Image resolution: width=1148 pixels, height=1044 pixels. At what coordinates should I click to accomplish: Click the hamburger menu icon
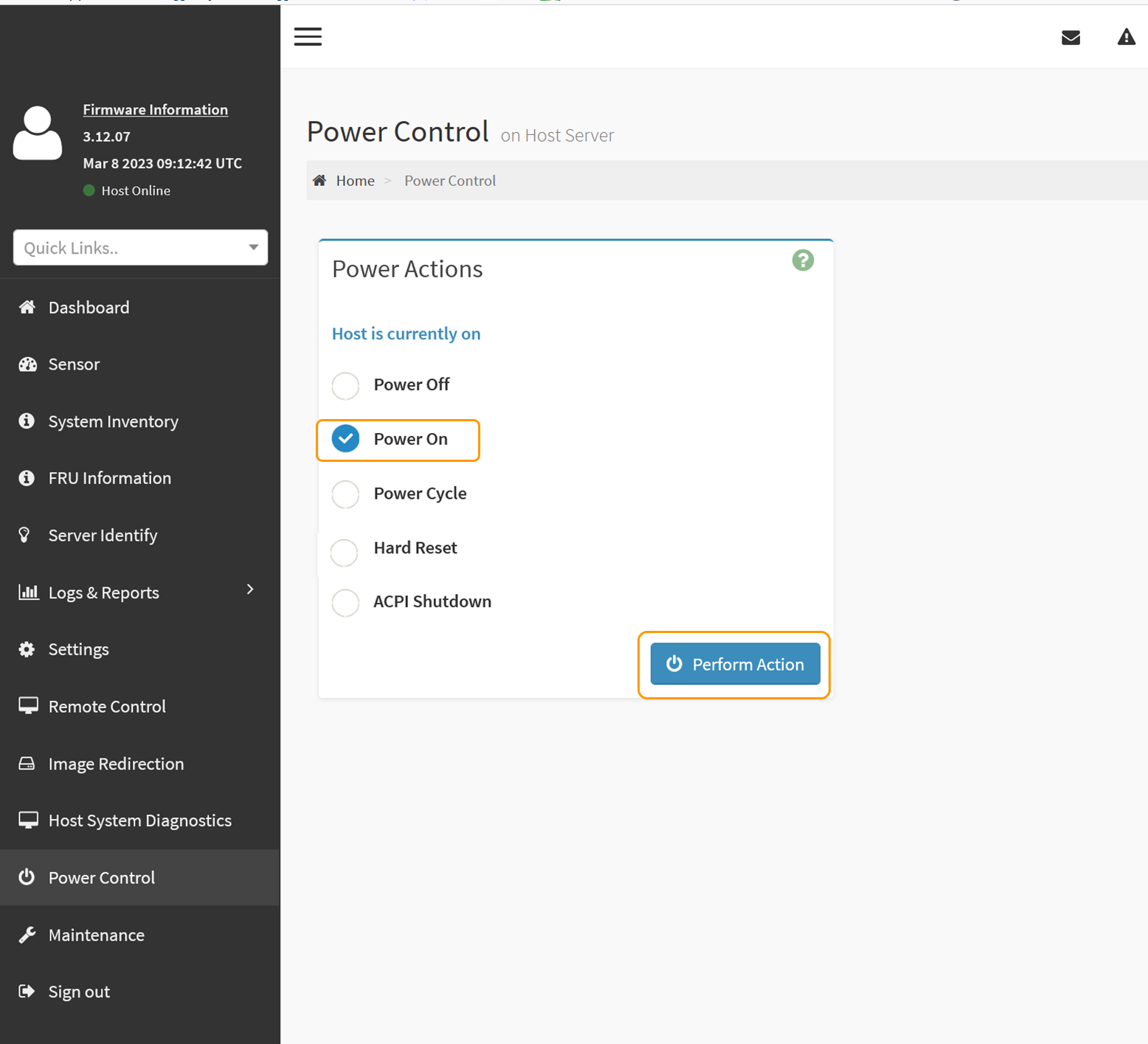coord(308,37)
